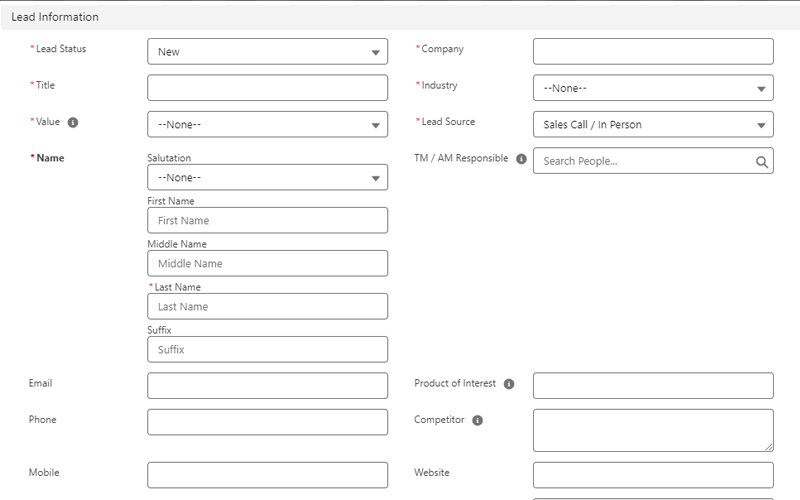The width and height of the screenshot is (800, 500).
Task: Focus the Suffix field
Action: coord(267,350)
